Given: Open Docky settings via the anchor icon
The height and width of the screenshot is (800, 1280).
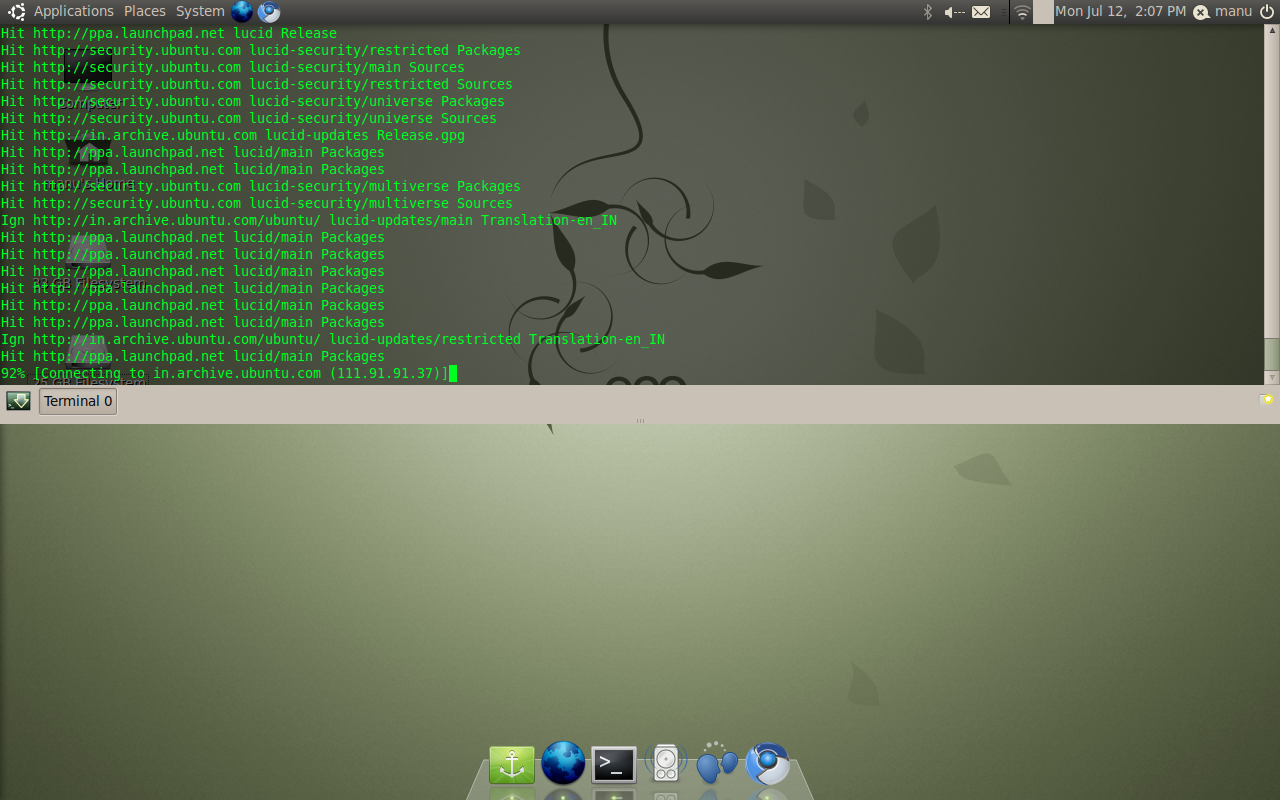Looking at the screenshot, I should [x=511, y=763].
